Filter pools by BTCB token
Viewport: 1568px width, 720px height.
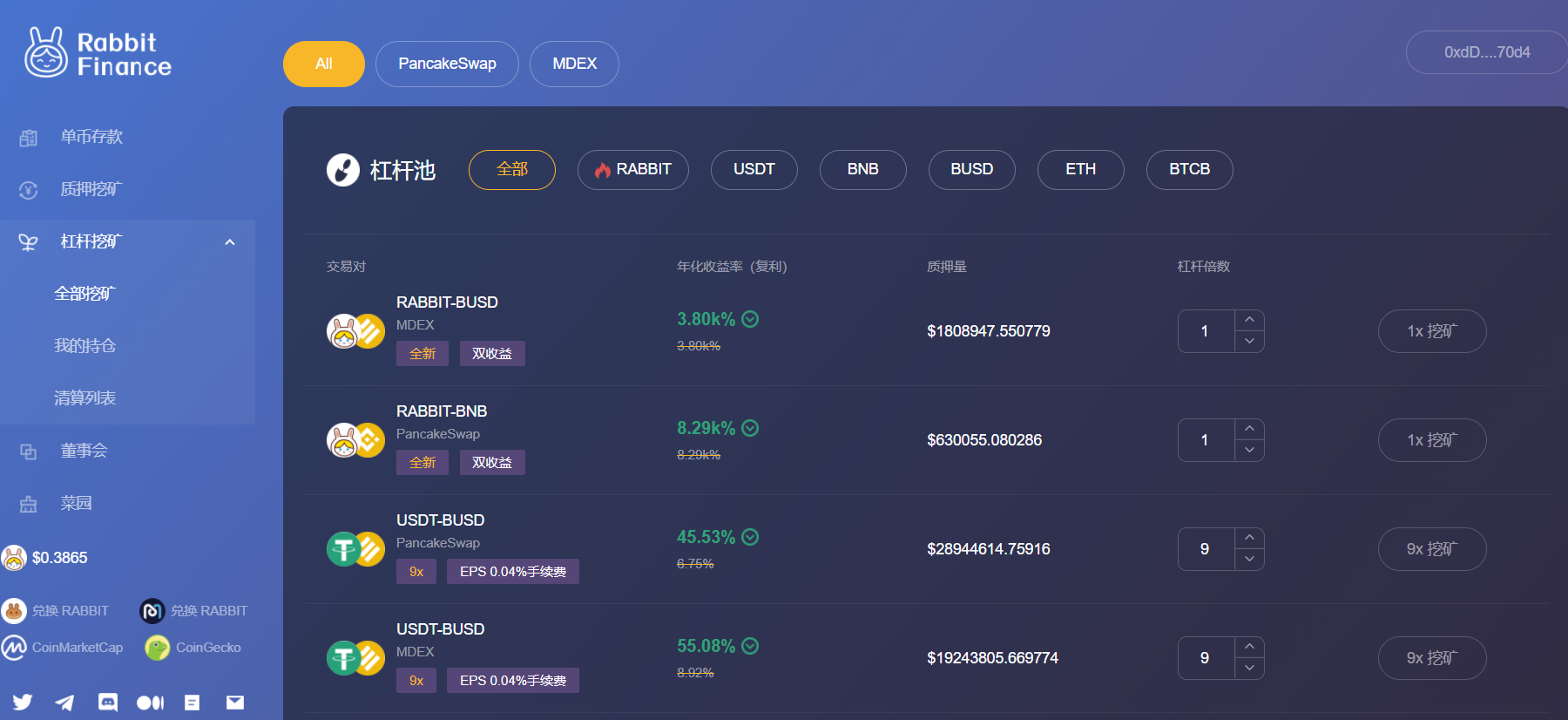[x=1190, y=170]
